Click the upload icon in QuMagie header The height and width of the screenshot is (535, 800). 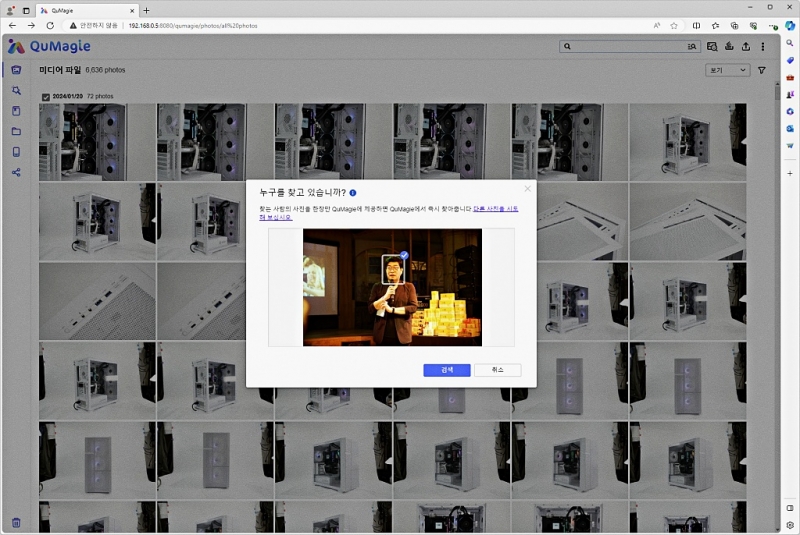745,46
